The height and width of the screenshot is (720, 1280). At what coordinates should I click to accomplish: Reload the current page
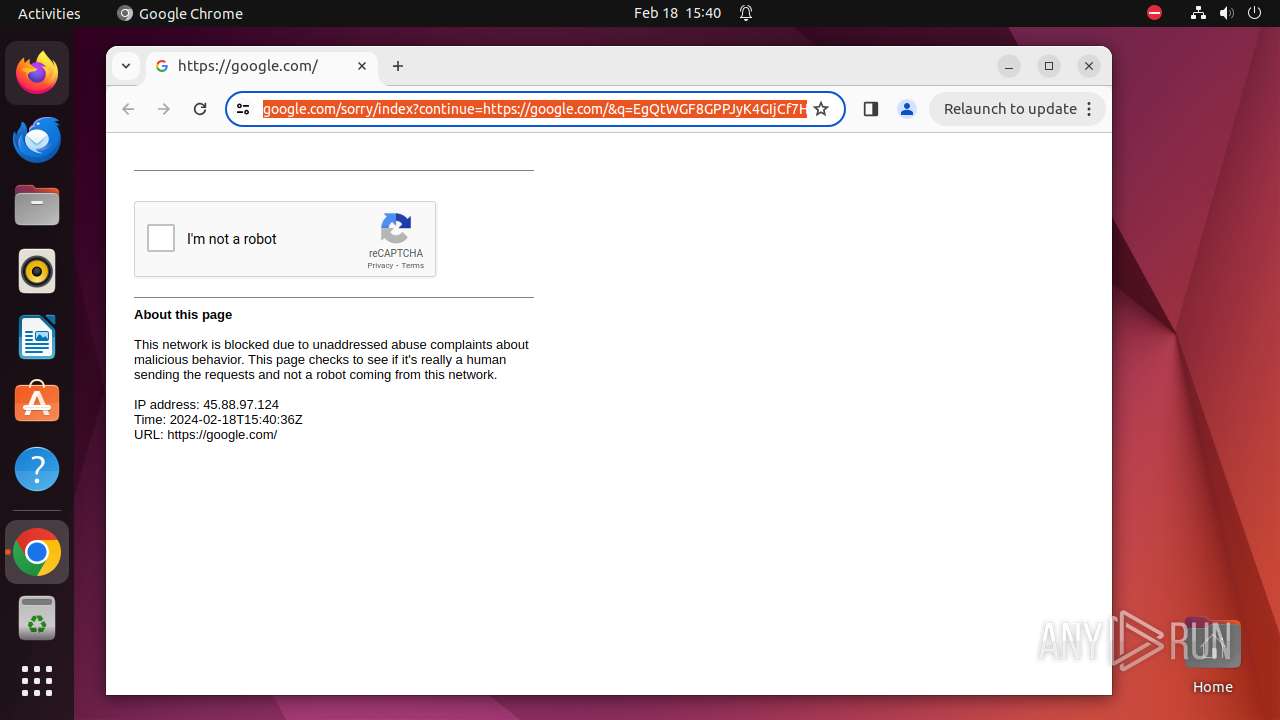[x=200, y=109]
